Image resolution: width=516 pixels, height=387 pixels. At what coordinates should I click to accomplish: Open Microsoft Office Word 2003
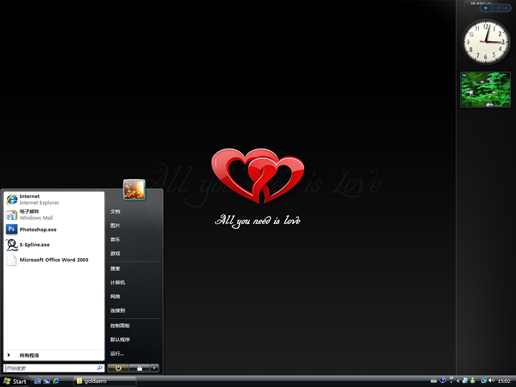pyautogui.click(x=54, y=260)
